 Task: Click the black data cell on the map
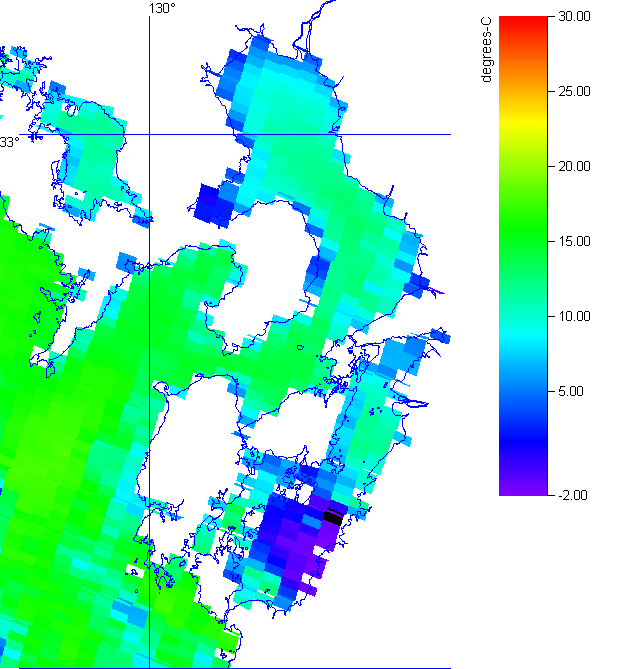tap(333, 518)
